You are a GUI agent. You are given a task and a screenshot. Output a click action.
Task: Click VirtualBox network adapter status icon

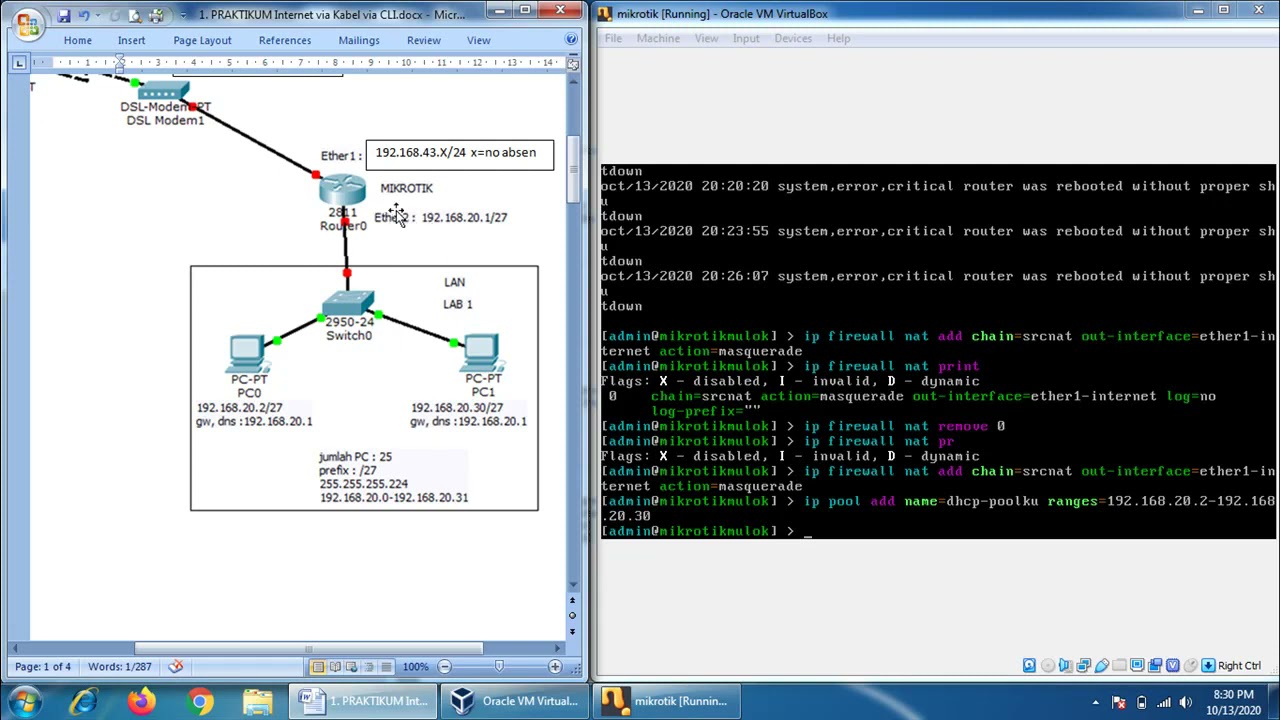(1083, 666)
